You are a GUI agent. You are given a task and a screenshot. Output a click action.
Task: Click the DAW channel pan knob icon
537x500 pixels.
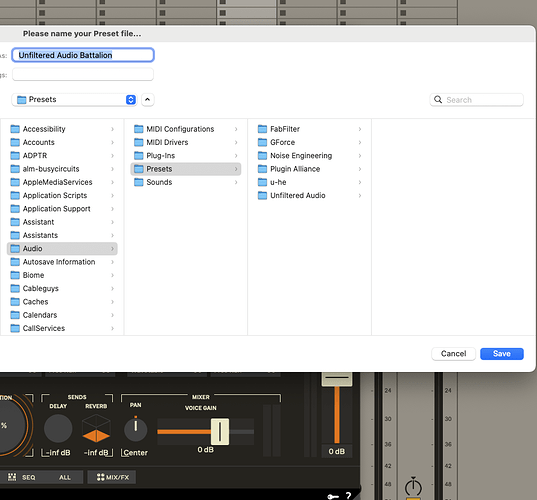click(x=413, y=486)
